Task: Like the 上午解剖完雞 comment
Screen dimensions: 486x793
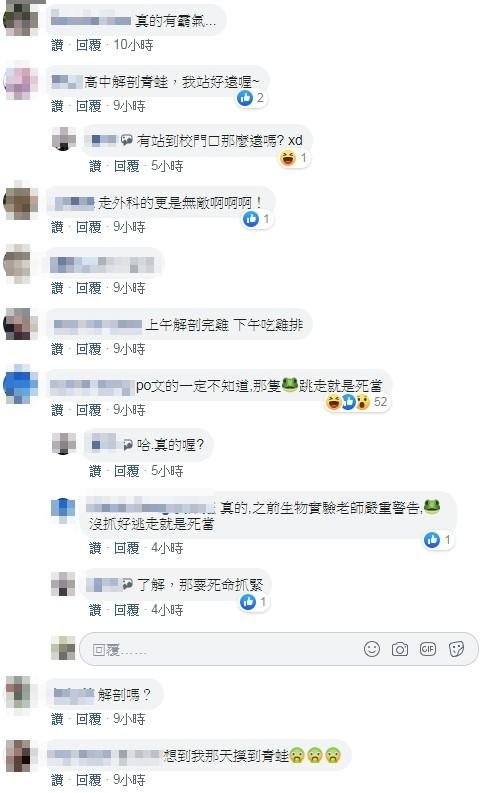Action: tap(57, 349)
